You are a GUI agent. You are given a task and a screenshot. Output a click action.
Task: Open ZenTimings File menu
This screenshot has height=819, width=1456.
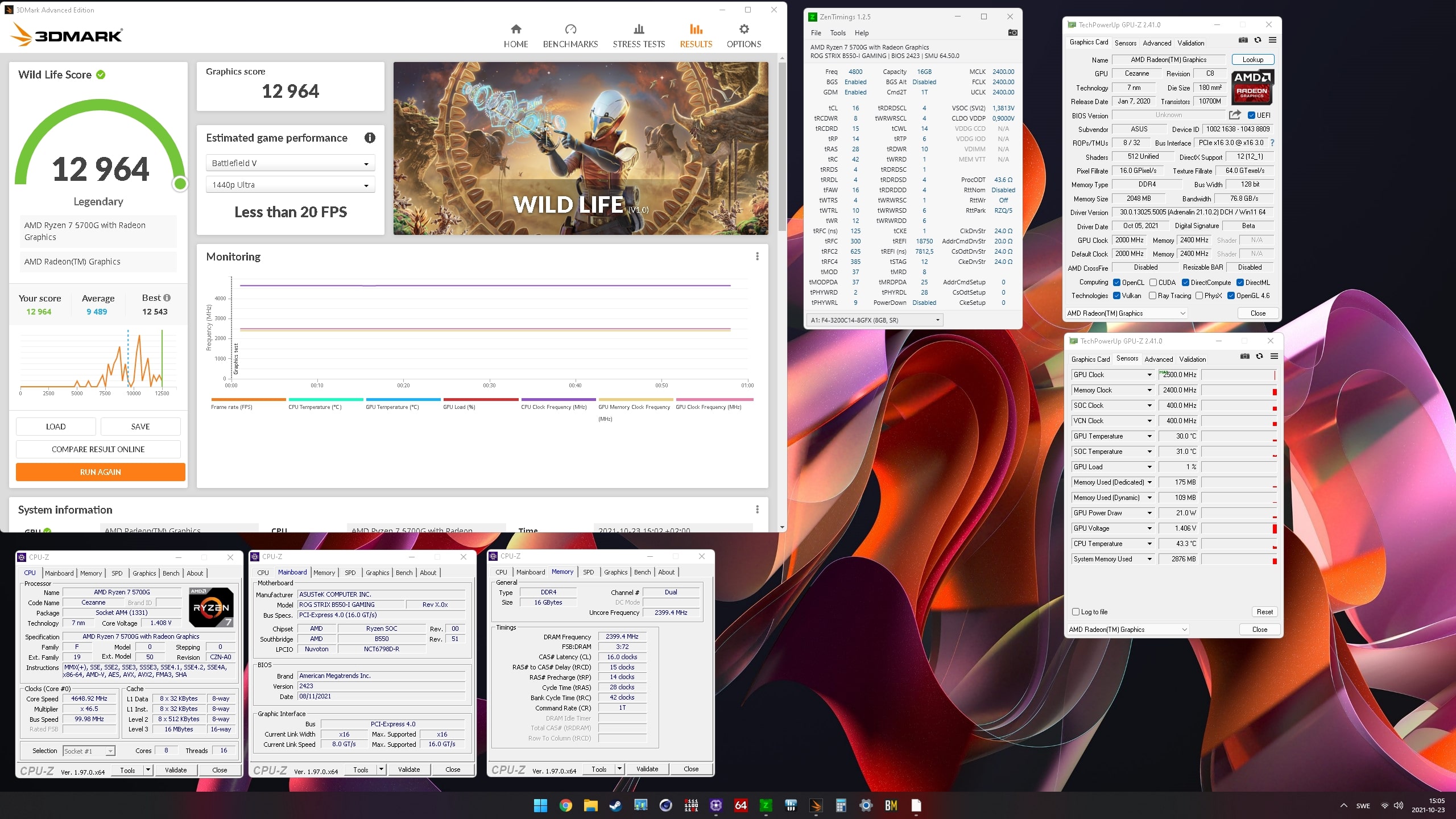click(816, 33)
